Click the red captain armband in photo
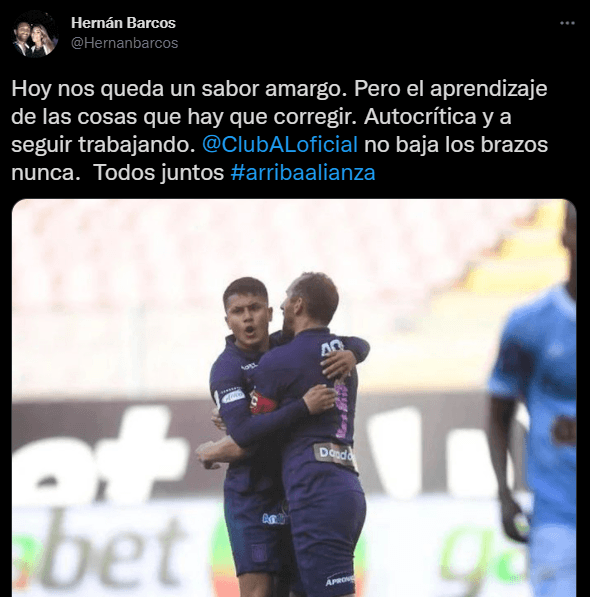The width and height of the screenshot is (590, 597). click(x=262, y=404)
